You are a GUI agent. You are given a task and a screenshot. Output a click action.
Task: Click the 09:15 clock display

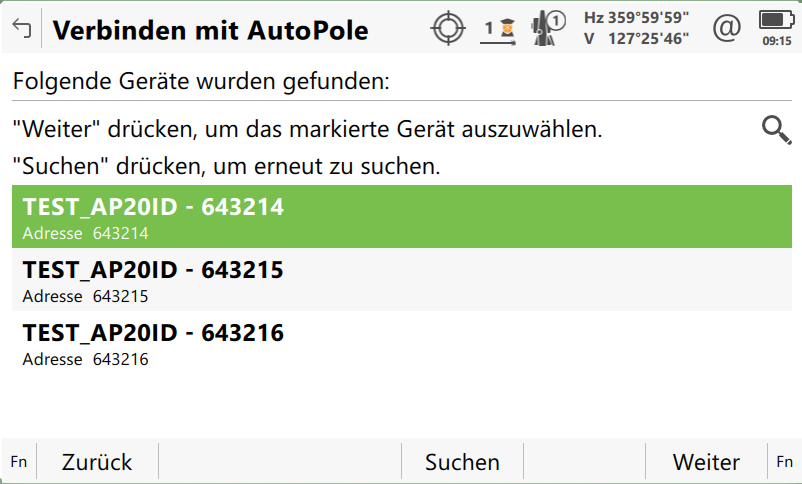point(776,41)
